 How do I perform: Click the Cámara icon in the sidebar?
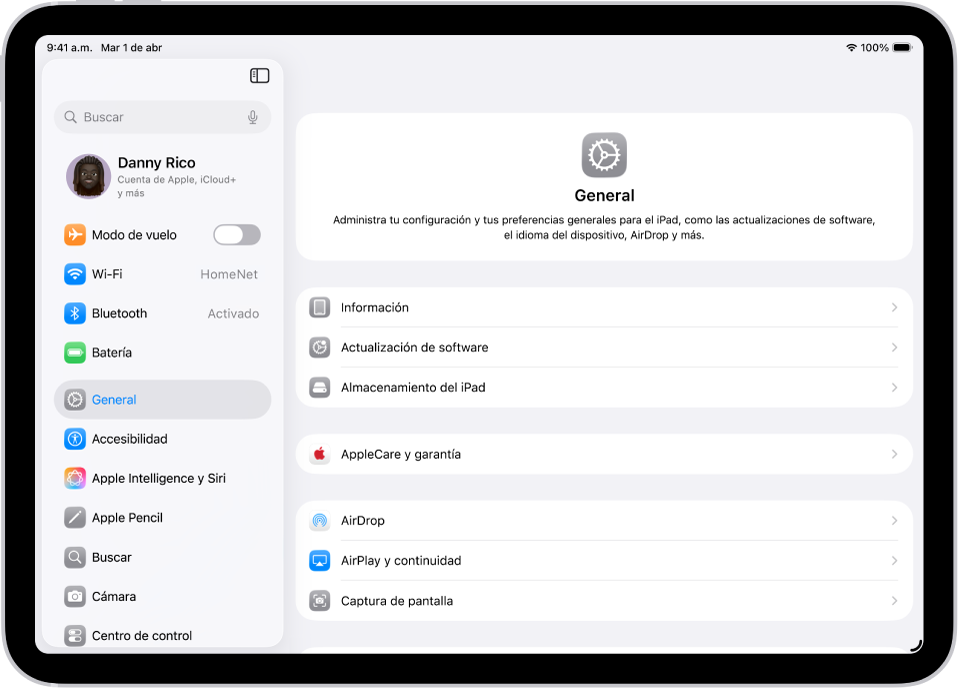coord(75,596)
